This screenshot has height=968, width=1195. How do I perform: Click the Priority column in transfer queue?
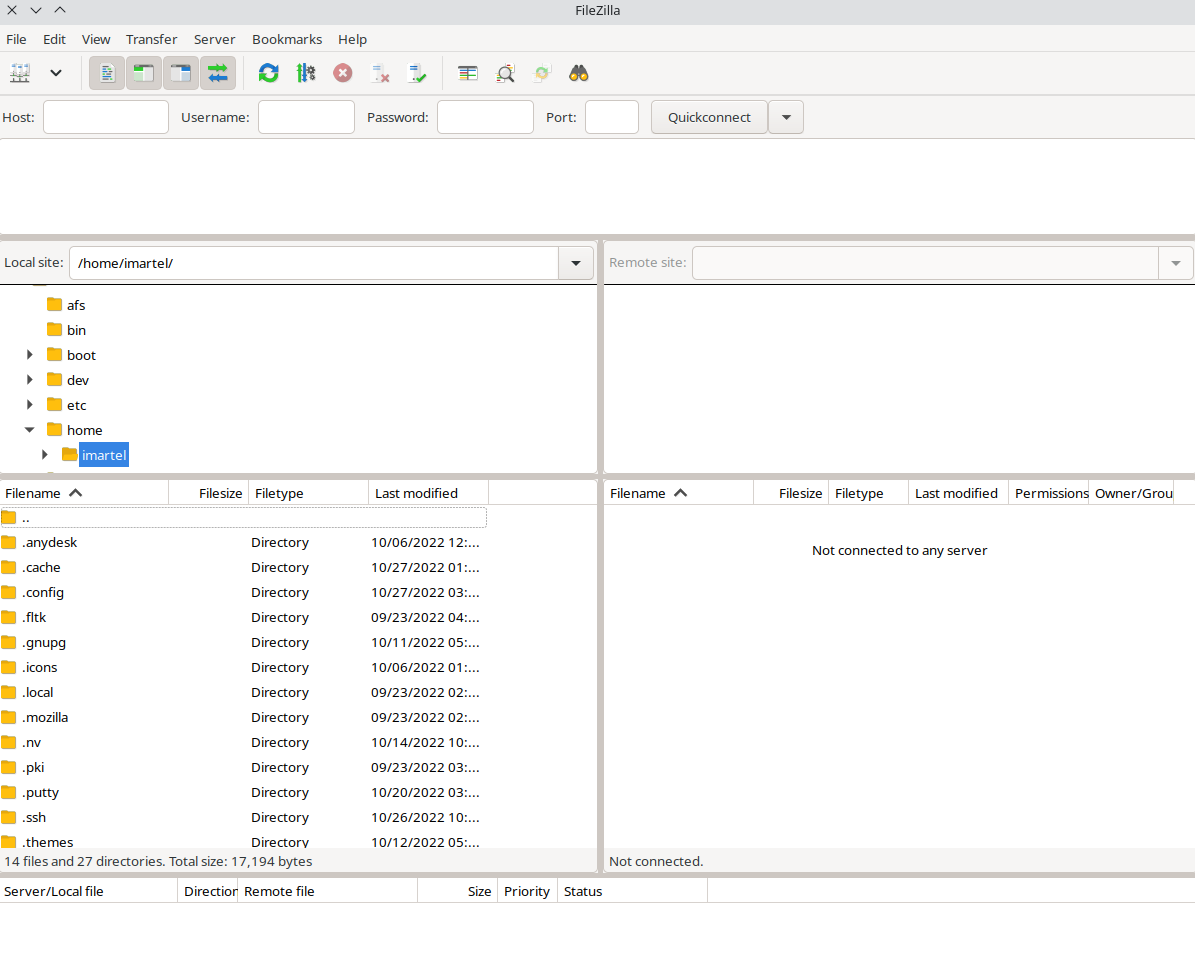click(527, 891)
